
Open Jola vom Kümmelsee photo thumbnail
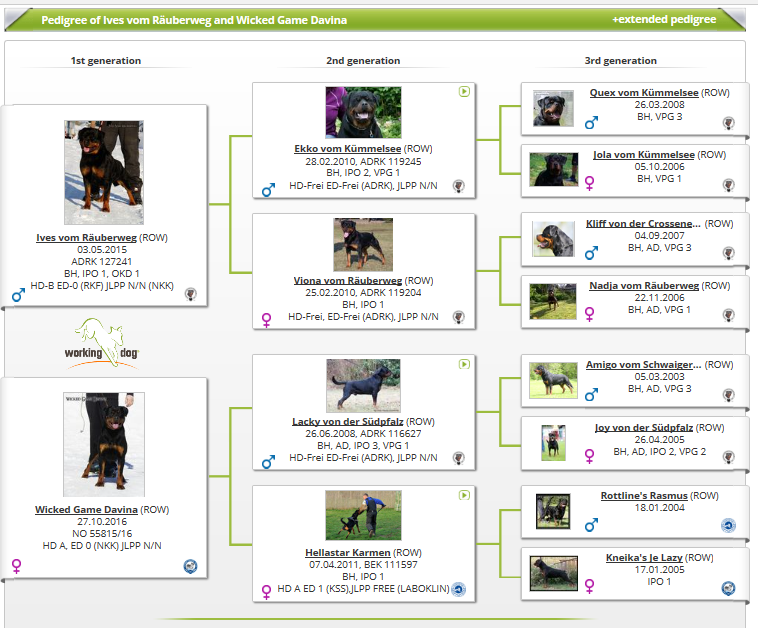tap(553, 169)
